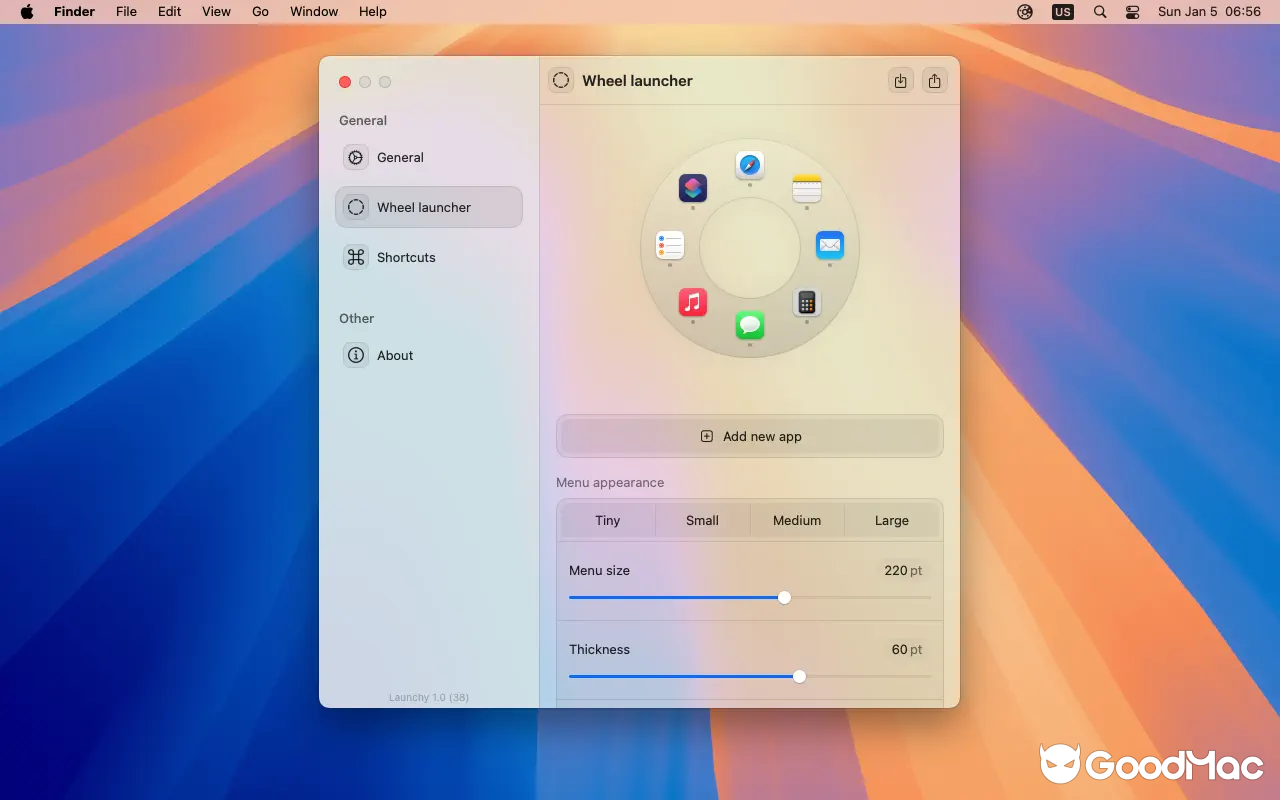Select the Calculator icon in the wheel

pos(807,302)
